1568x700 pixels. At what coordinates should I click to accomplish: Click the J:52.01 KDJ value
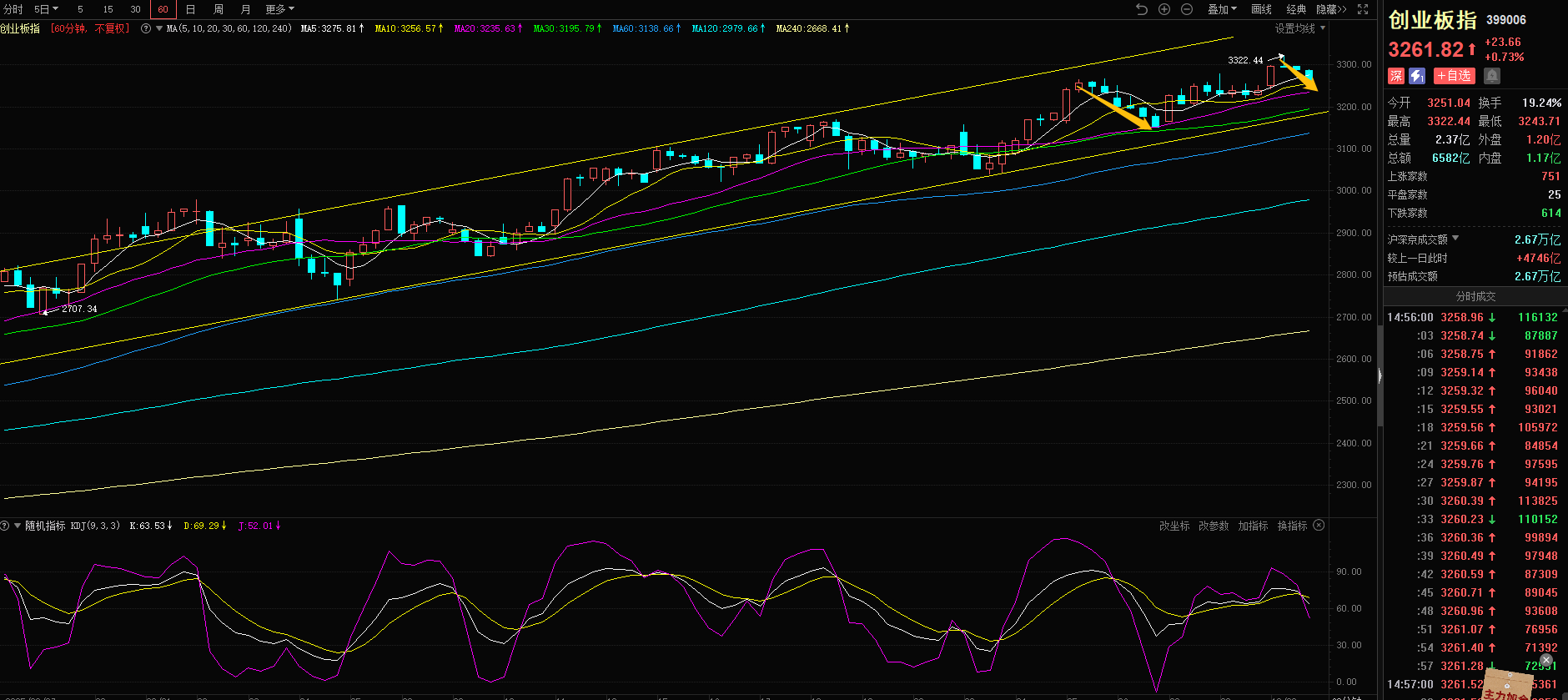click(259, 526)
